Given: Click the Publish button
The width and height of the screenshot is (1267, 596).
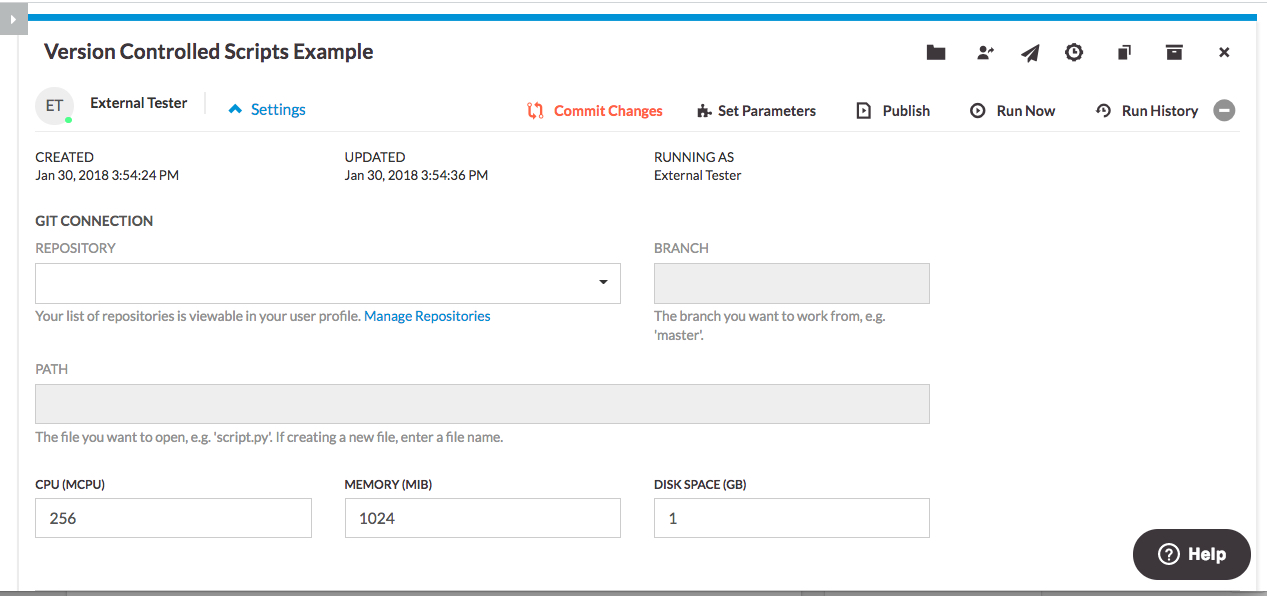Looking at the screenshot, I should [x=893, y=111].
